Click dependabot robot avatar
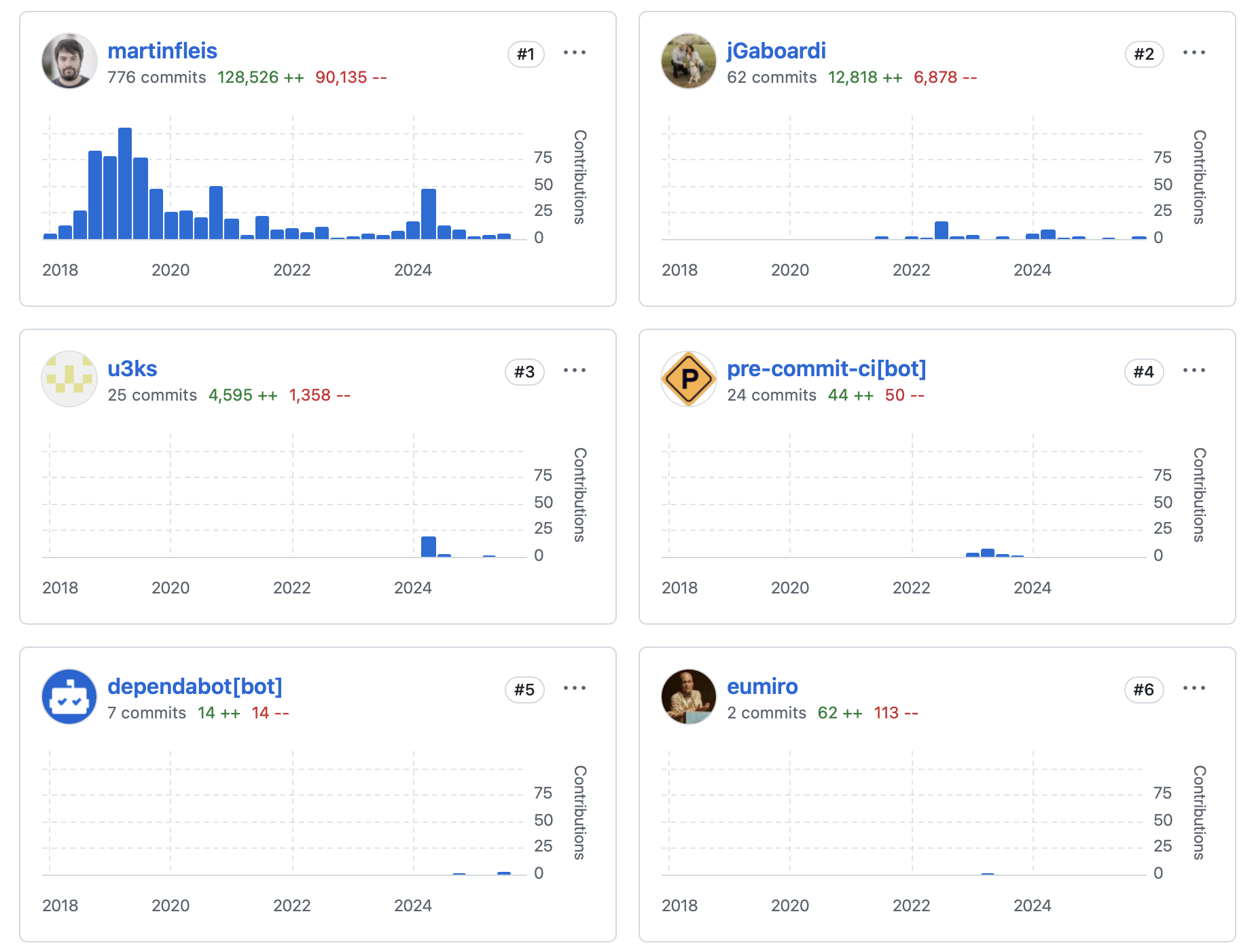The image size is (1254, 952). (69, 697)
